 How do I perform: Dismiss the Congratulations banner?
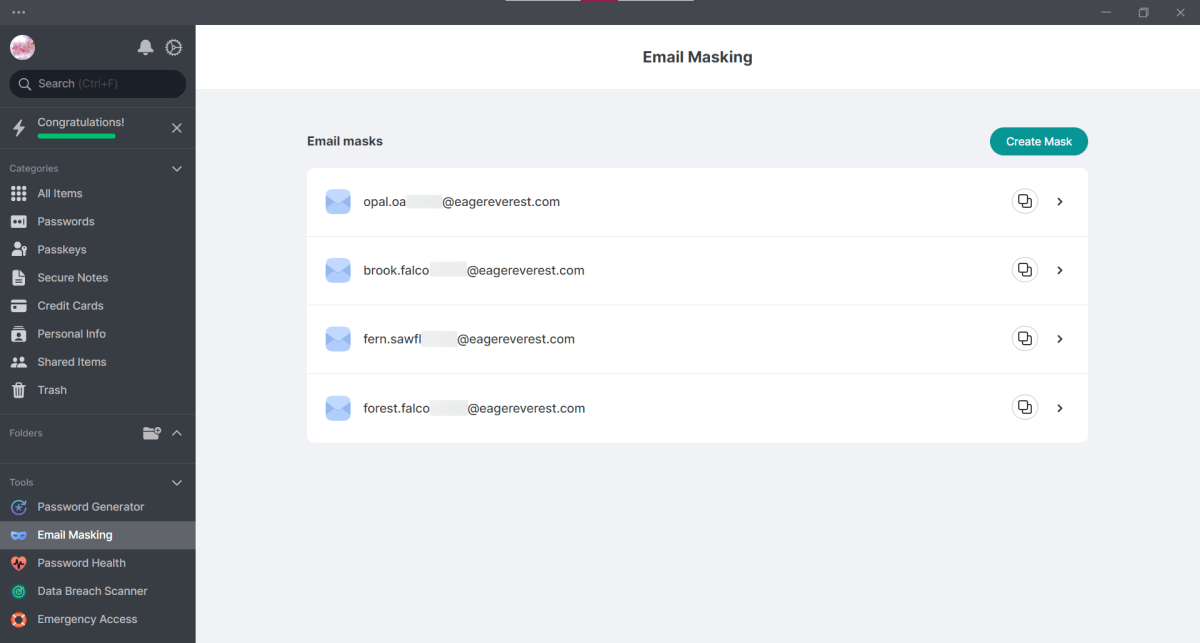(177, 128)
